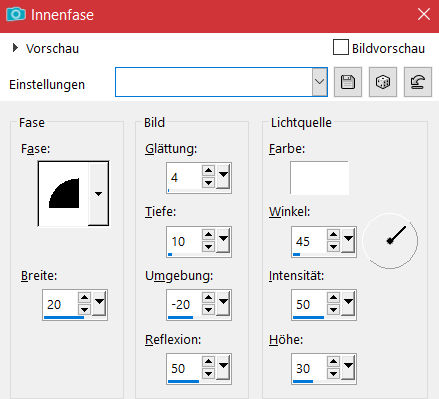This screenshot has width=439, height=399.
Task: Open the Fase bevel shape dropdown
Action: pyautogui.click(x=98, y=194)
